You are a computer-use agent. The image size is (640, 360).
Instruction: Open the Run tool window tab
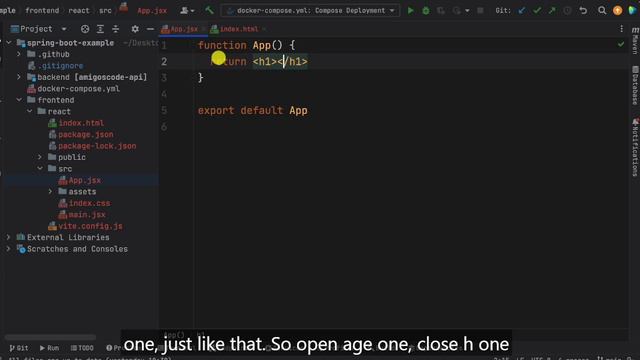click(x=49, y=348)
